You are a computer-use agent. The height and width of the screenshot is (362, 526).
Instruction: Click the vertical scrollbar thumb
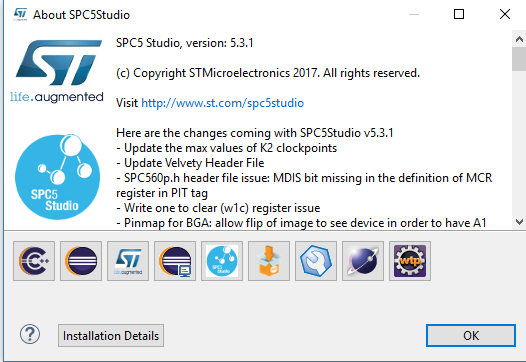point(519,59)
